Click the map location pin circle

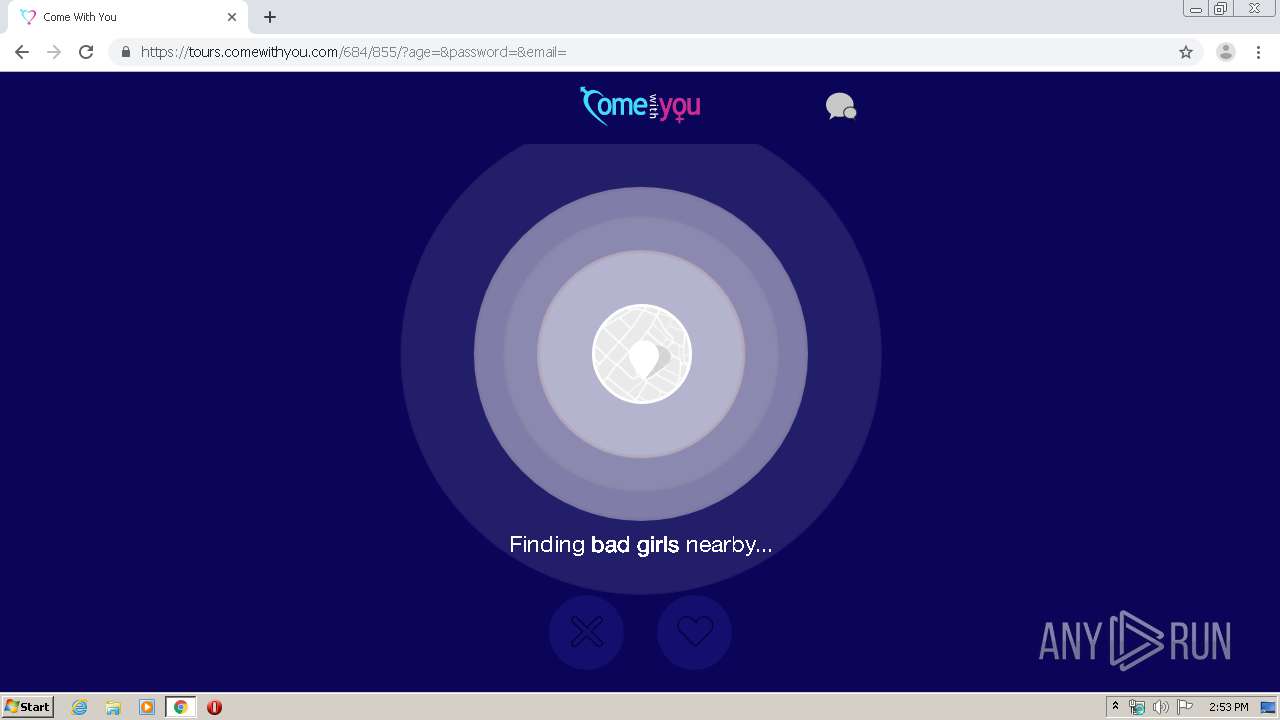(641, 354)
